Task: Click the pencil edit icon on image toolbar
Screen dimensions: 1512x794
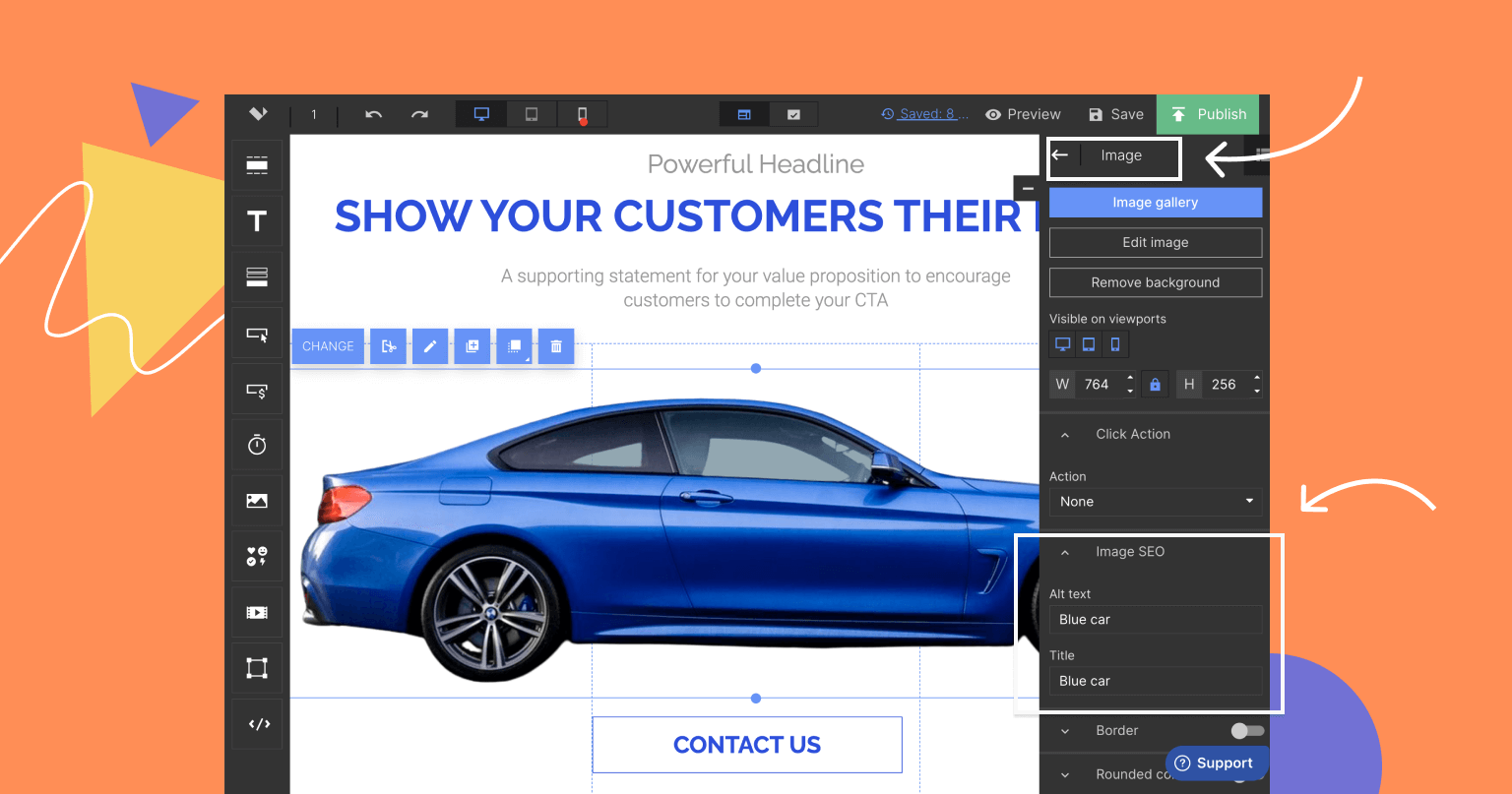Action: tap(430, 346)
